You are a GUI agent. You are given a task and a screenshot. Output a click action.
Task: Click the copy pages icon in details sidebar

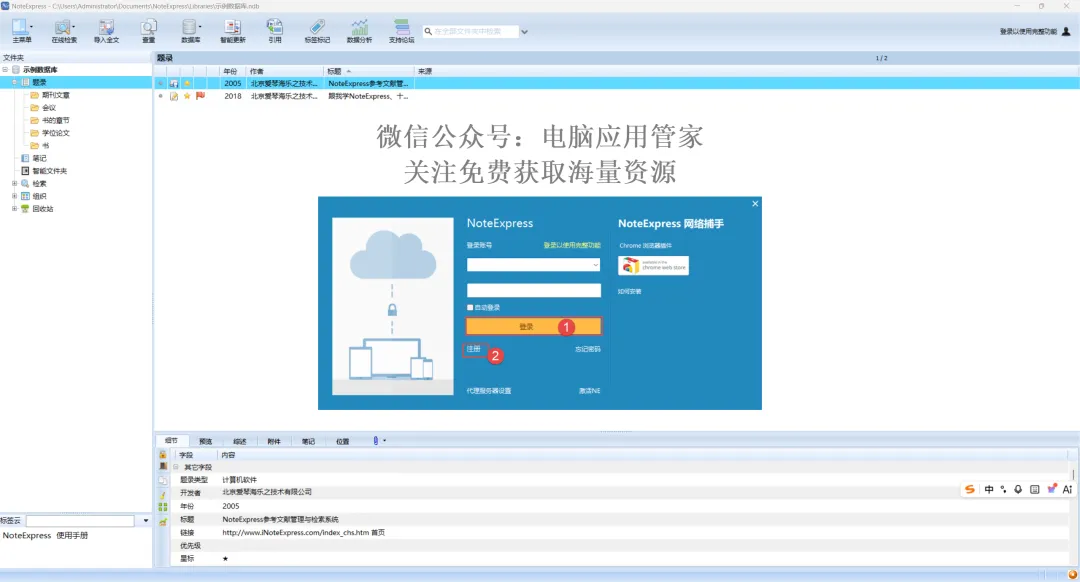163,481
